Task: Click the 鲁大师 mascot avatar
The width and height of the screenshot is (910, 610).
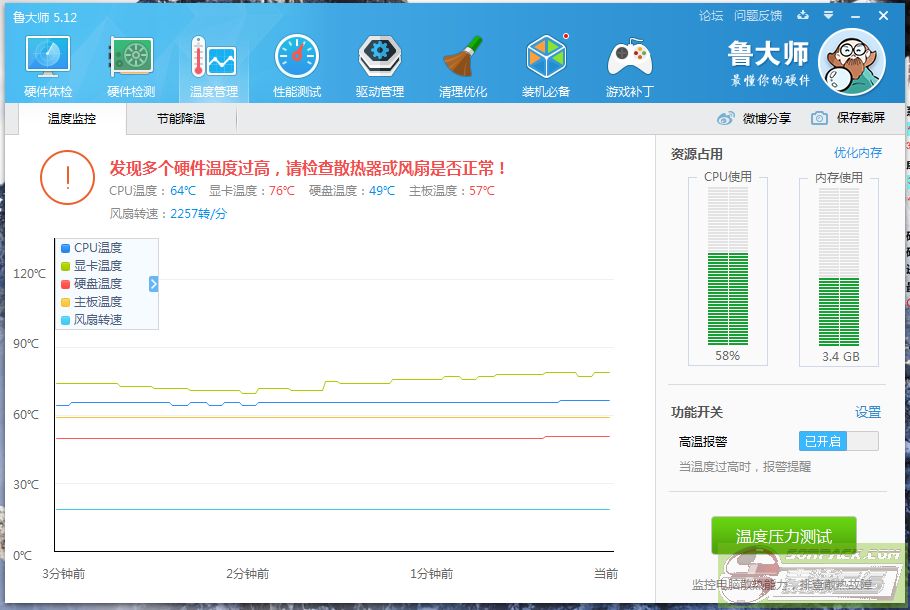Action: 851,62
